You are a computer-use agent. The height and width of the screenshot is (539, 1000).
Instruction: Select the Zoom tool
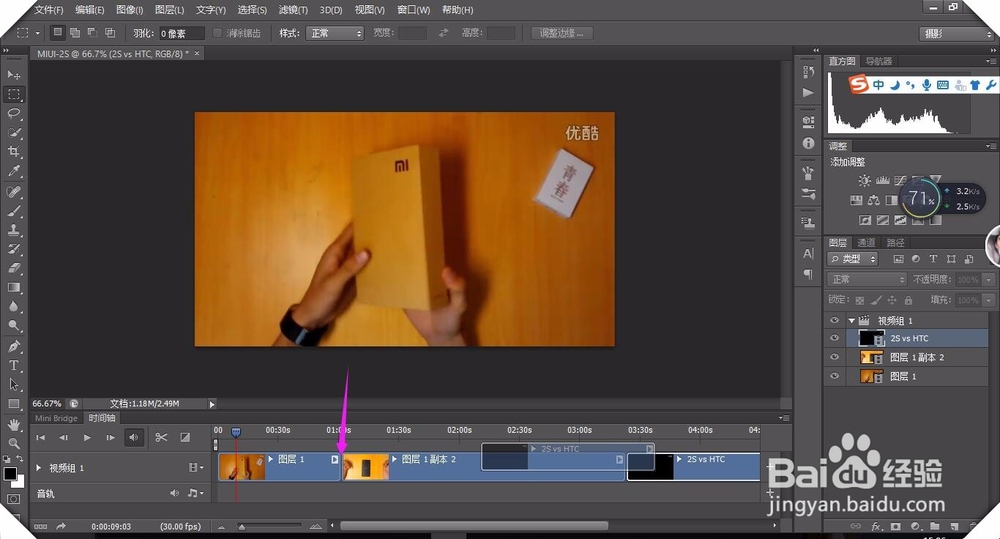tap(13, 443)
